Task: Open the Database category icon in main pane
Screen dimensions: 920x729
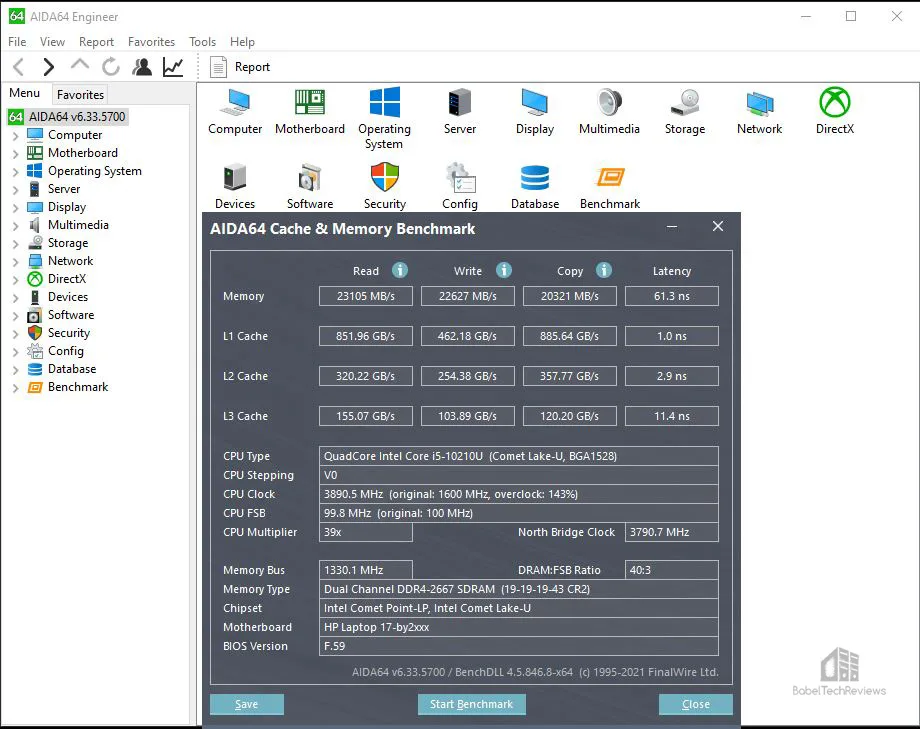Action: click(x=535, y=177)
